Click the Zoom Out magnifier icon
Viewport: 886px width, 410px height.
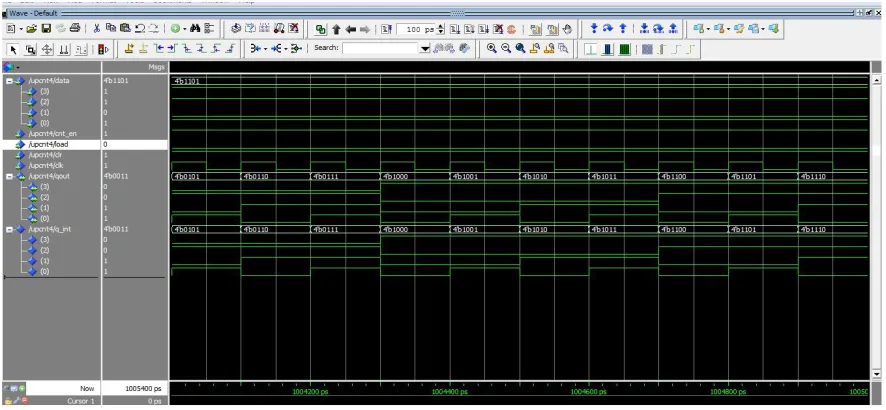point(506,49)
